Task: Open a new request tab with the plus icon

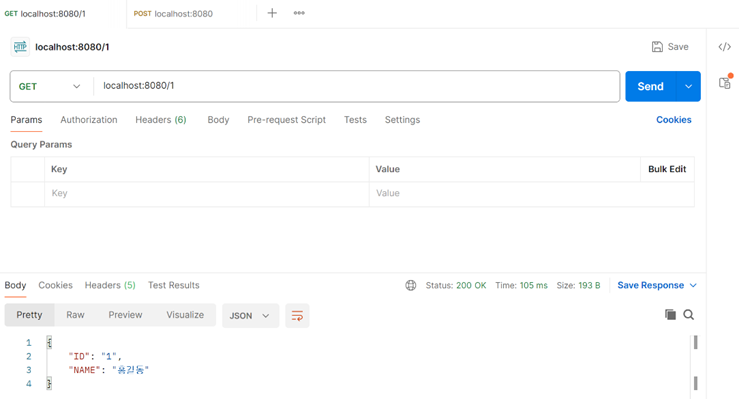Action: (x=272, y=13)
